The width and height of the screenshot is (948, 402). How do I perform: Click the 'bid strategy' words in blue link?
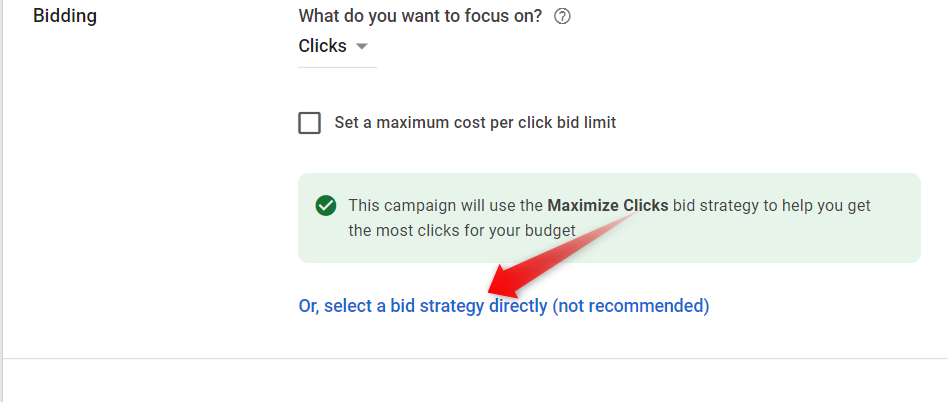click(x=437, y=306)
